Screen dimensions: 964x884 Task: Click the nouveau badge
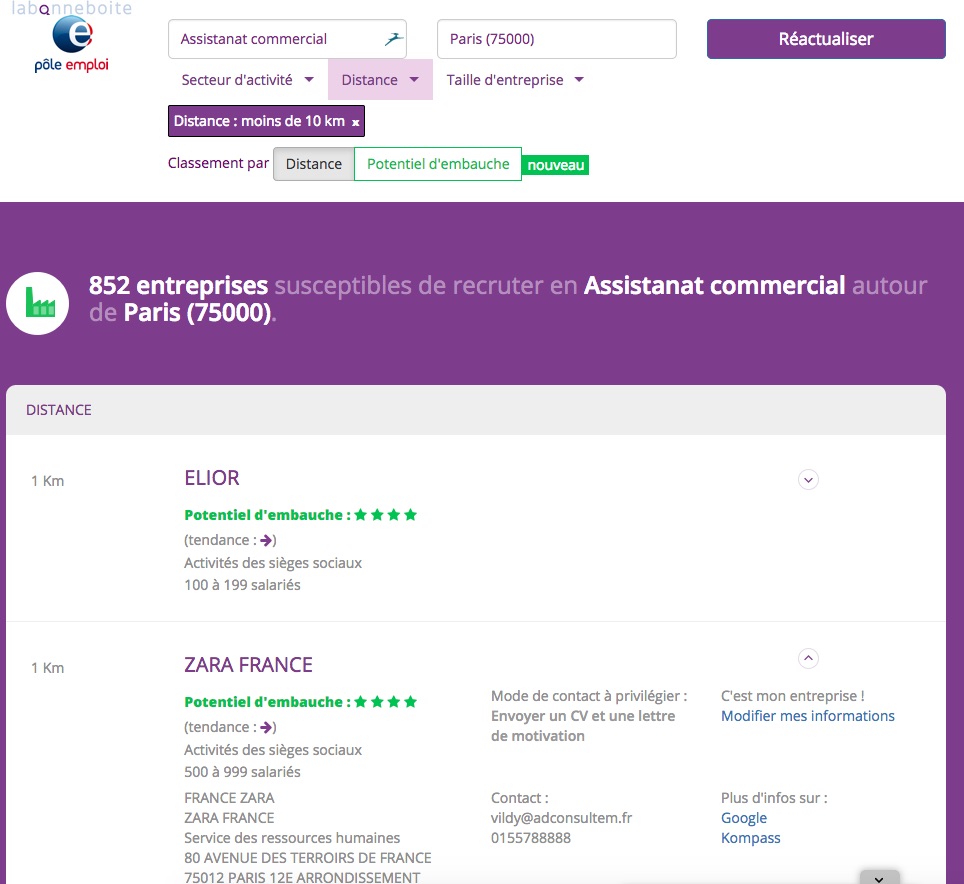[x=555, y=165]
